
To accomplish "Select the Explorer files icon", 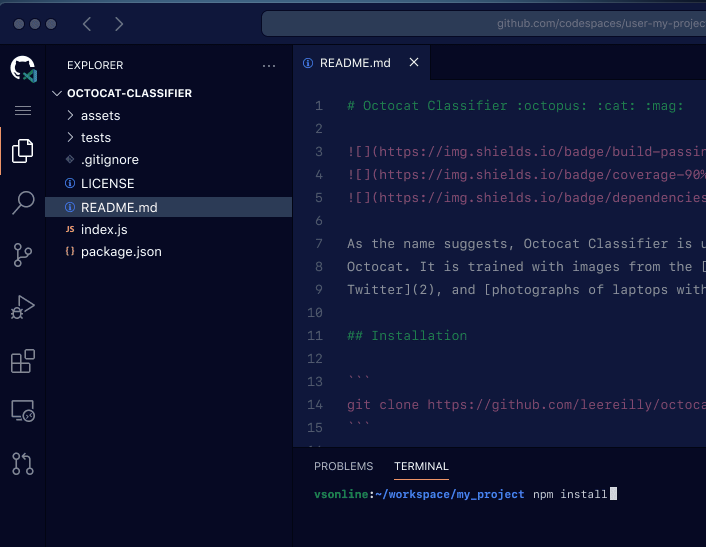I will [x=23, y=151].
